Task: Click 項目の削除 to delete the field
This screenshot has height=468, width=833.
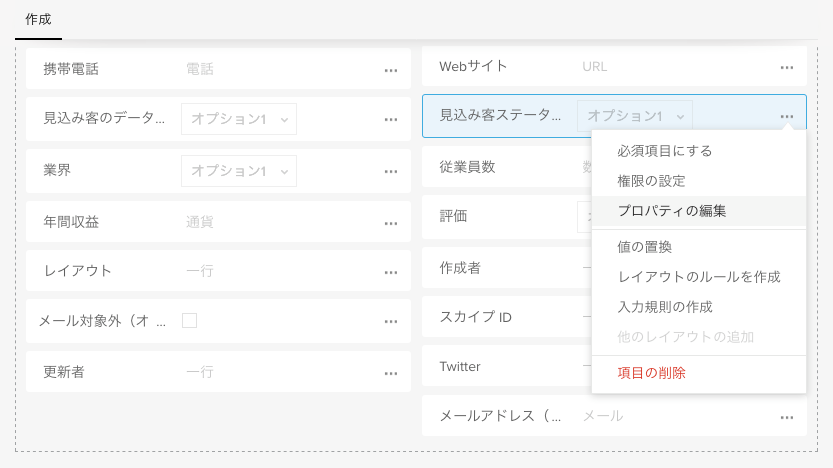Action: (x=651, y=373)
